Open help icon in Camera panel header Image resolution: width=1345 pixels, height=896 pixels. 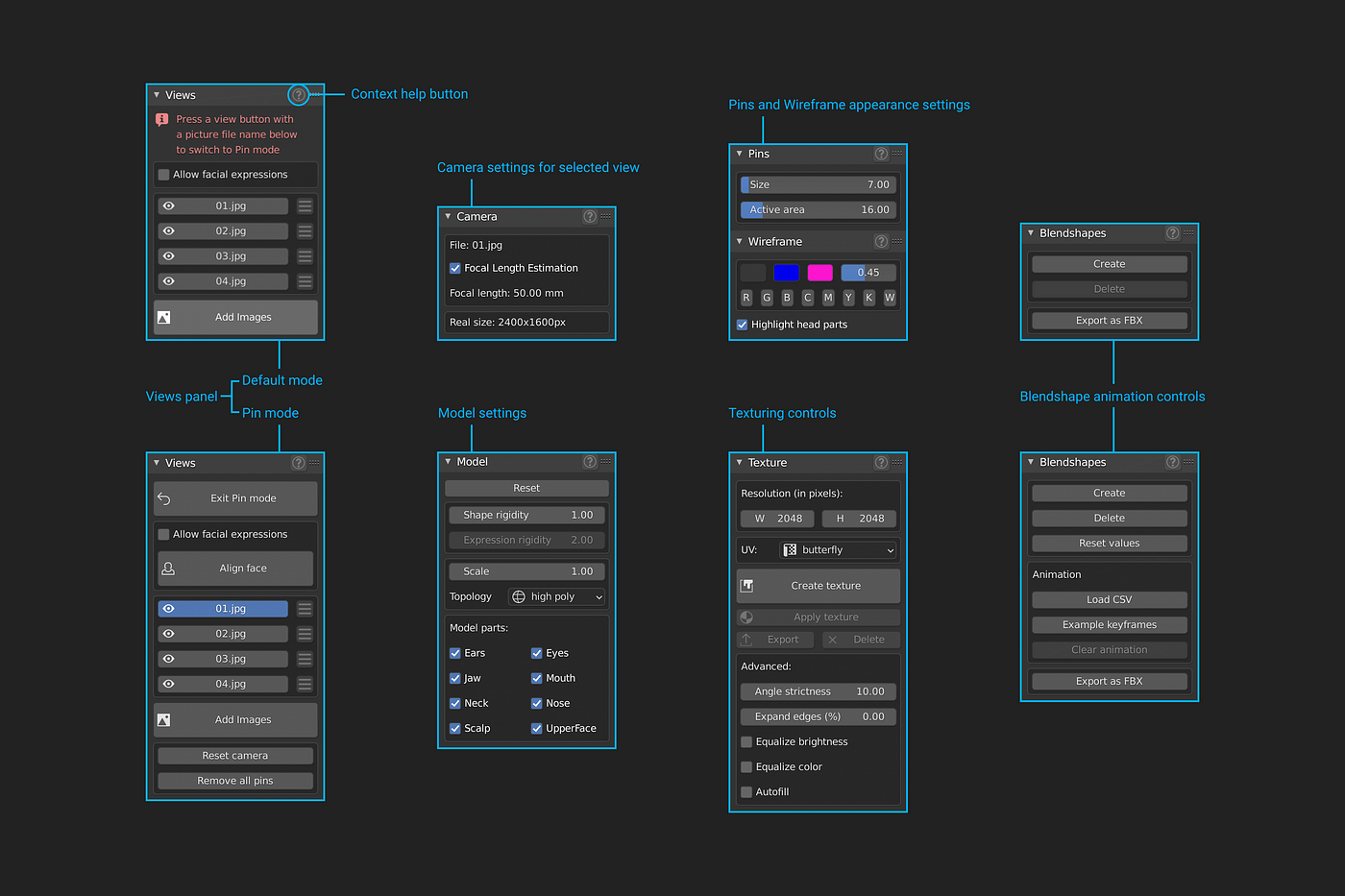(x=590, y=217)
